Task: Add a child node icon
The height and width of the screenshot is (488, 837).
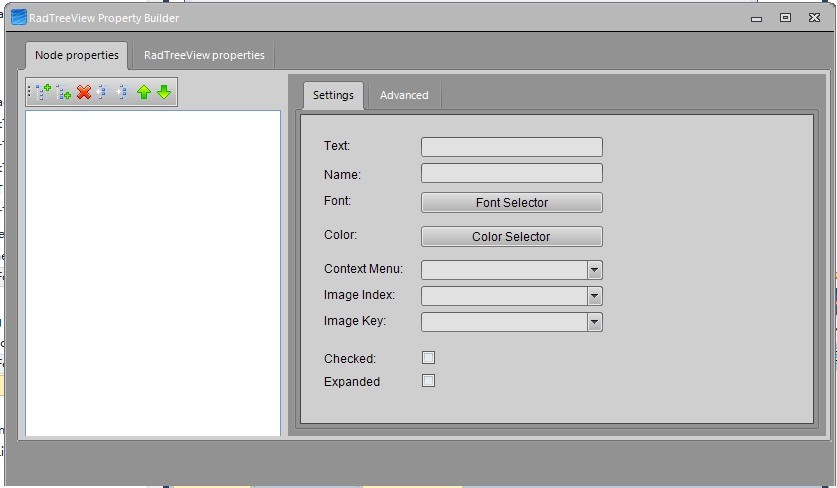Action: [64, 92]
